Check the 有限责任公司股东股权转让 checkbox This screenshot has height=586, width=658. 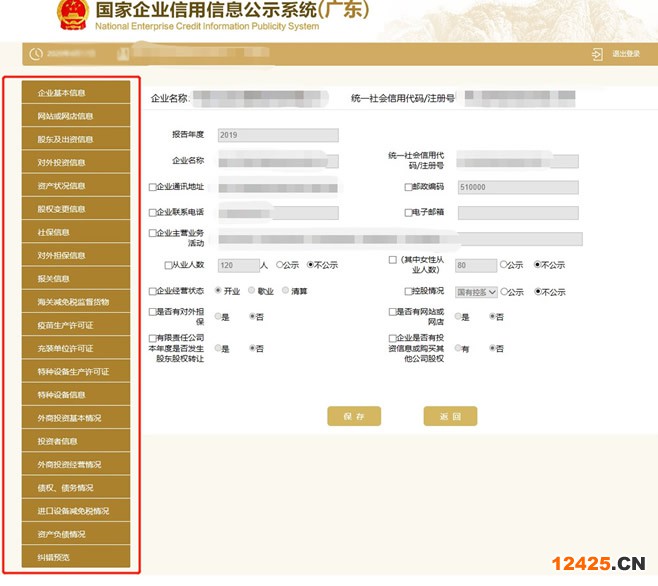tap(153, 338)
